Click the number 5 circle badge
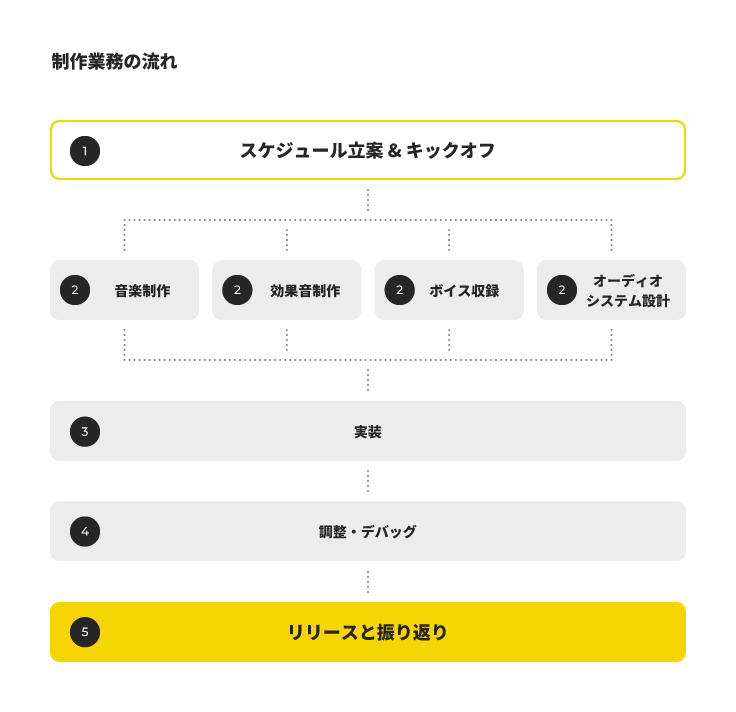Screen dimensions: 736x712 pos(85,632)
